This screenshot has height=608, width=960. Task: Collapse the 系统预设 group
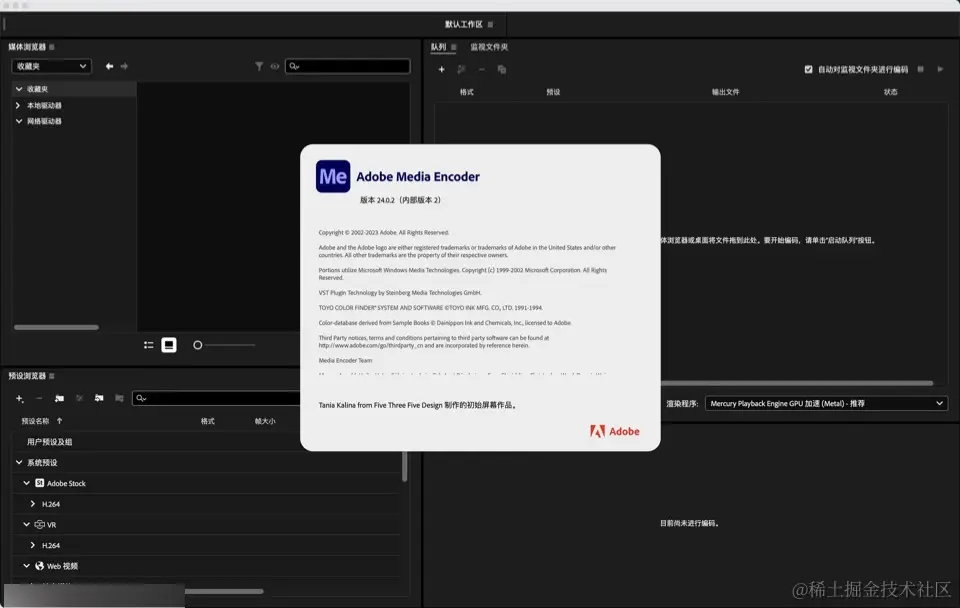coord(19,462)
